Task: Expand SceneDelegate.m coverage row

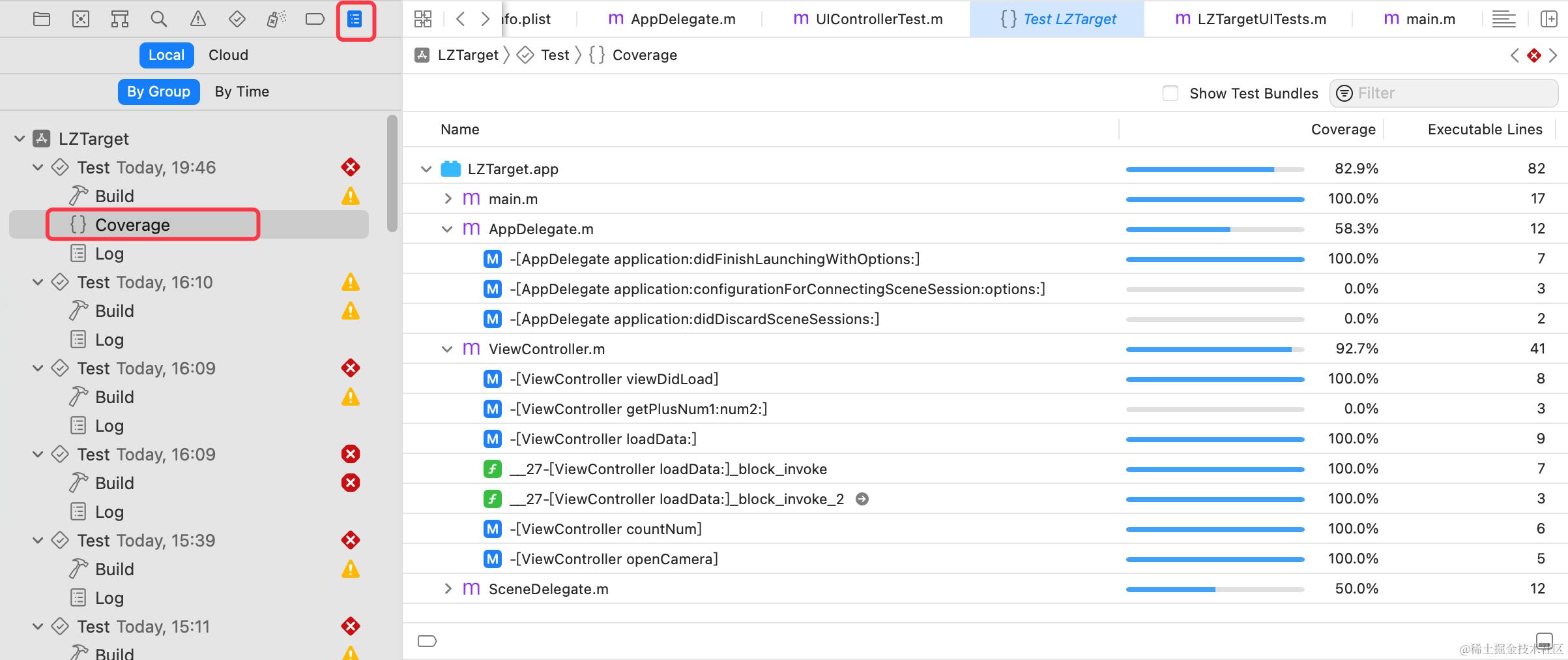Action: (x=448, y=589)
